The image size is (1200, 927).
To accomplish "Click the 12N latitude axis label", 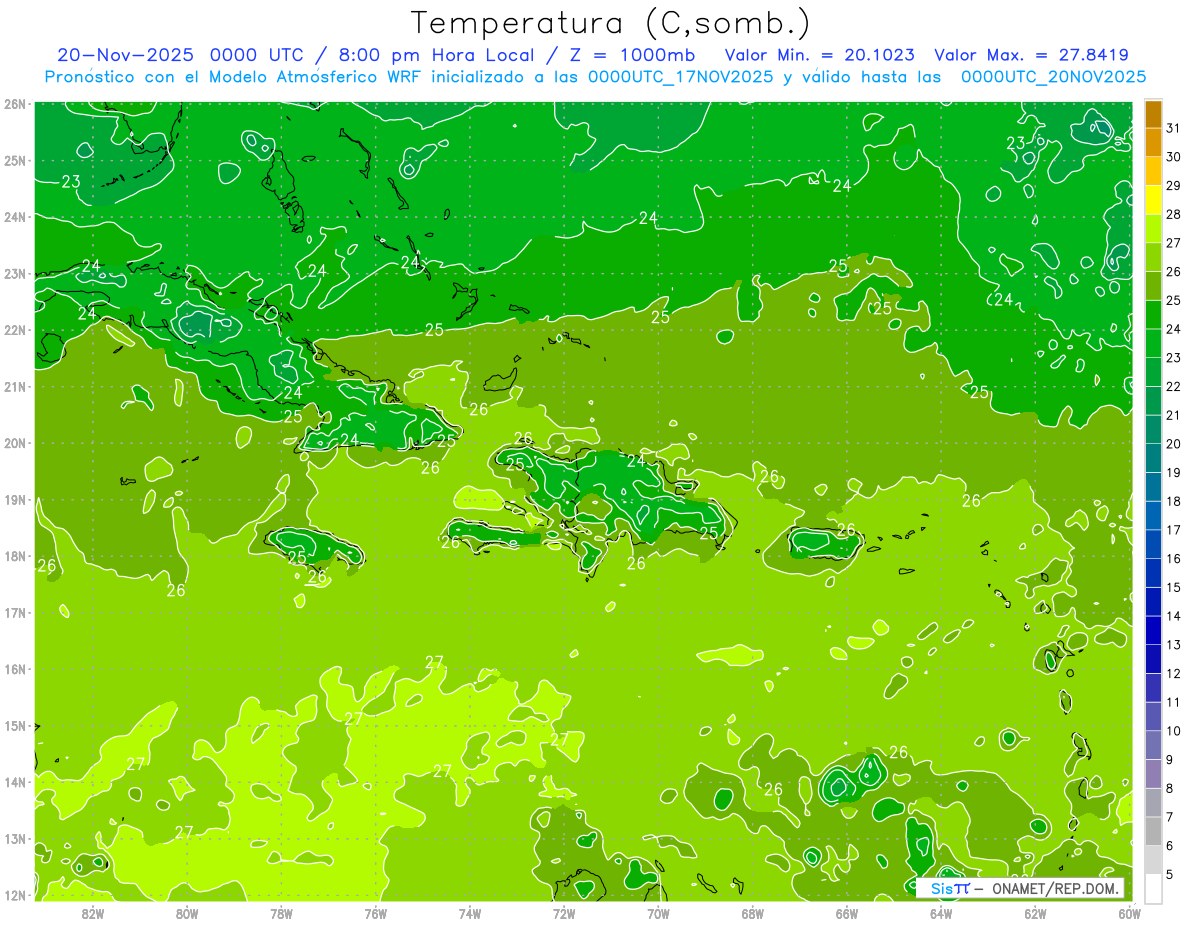I will click(15, 895).
